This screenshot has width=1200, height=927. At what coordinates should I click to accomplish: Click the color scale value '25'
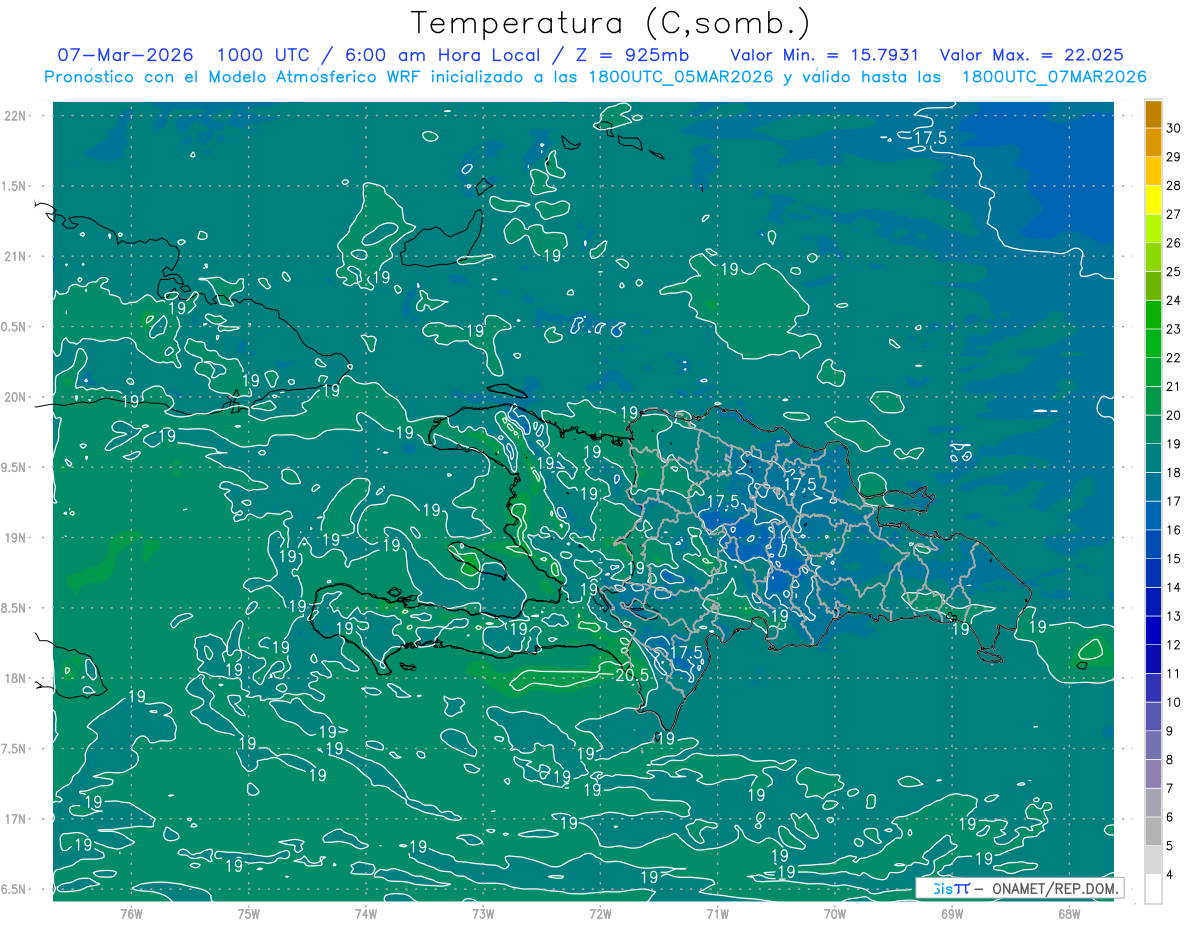(1174, 272)
